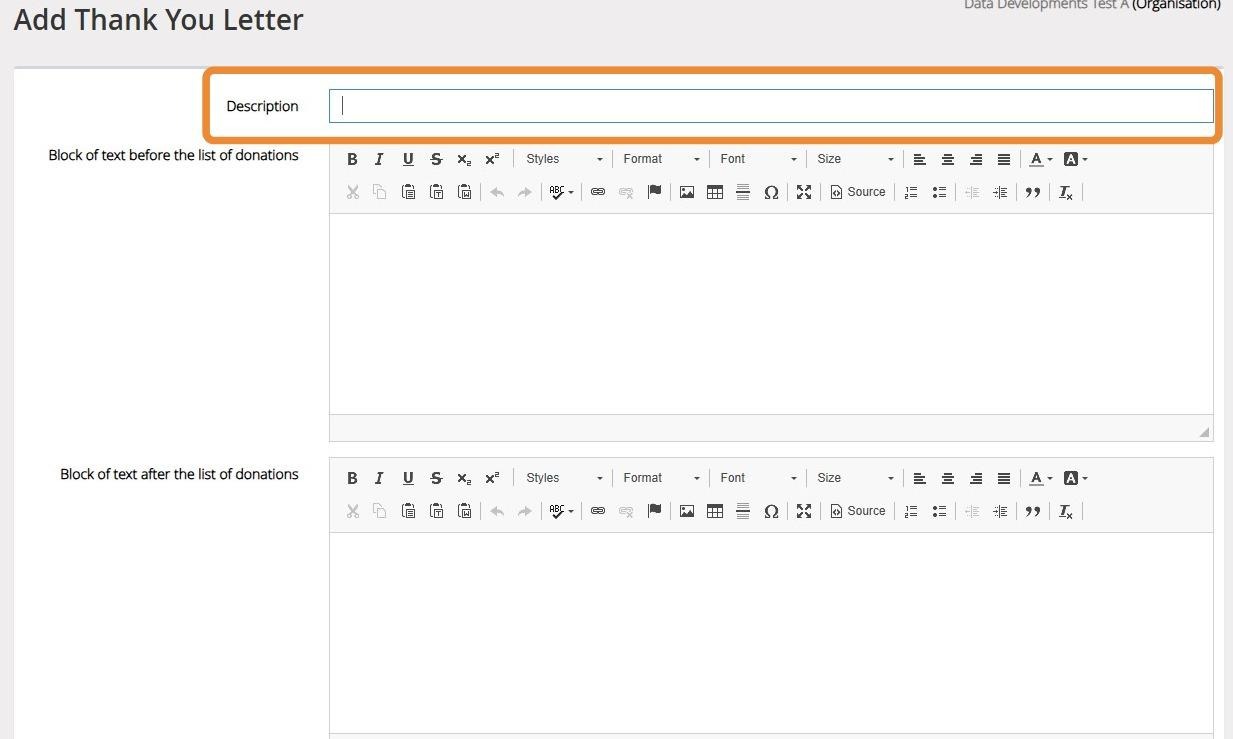Open Styles dropdown in the after-donations editor
The image size is (1233, 739).
[x=564, y=478]
